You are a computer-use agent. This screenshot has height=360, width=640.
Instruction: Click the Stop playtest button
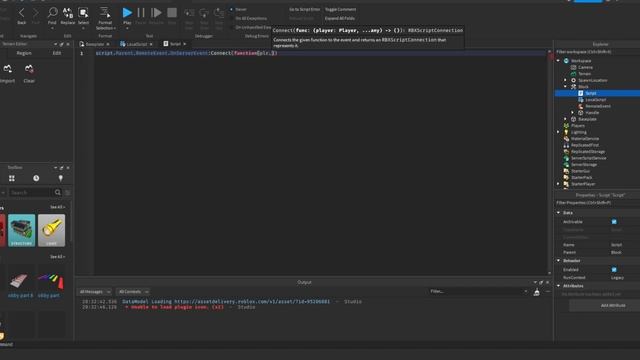click(x=172, y=13)
